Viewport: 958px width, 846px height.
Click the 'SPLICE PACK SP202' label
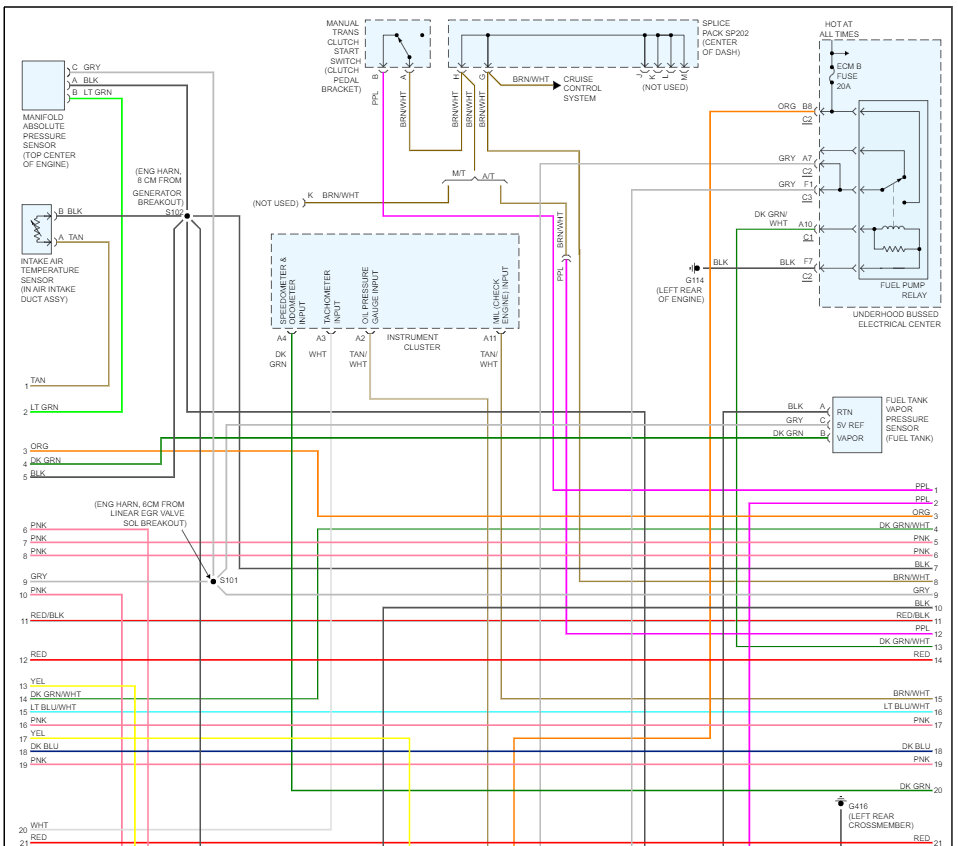pos(725,38)
